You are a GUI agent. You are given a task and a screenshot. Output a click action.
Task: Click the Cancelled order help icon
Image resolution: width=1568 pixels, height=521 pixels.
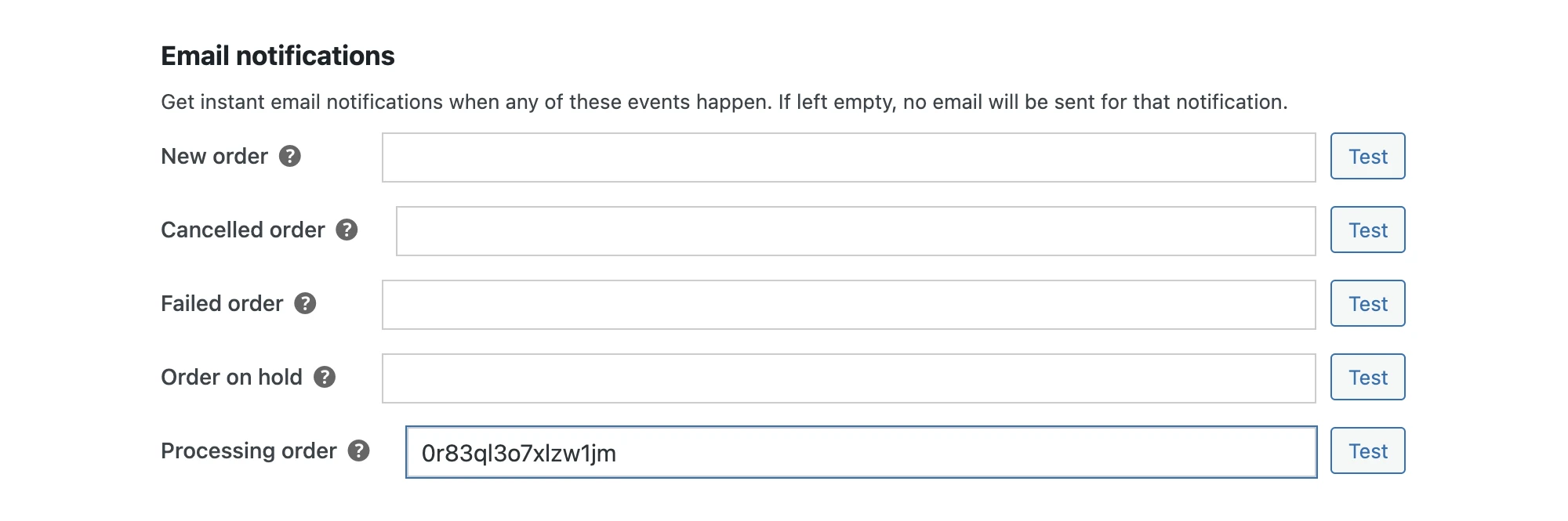point(347,230)
